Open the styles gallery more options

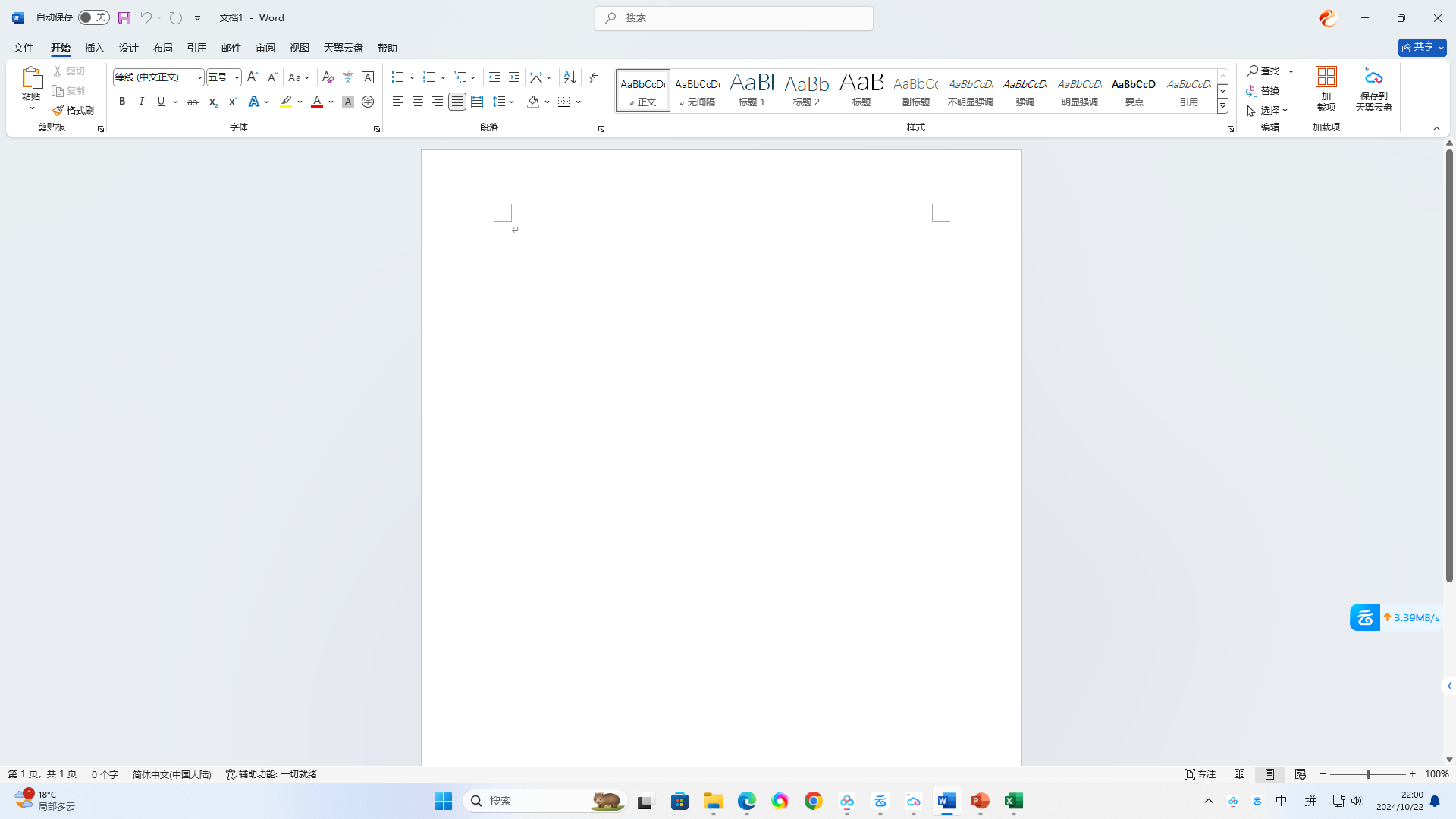coord(1222,107)
